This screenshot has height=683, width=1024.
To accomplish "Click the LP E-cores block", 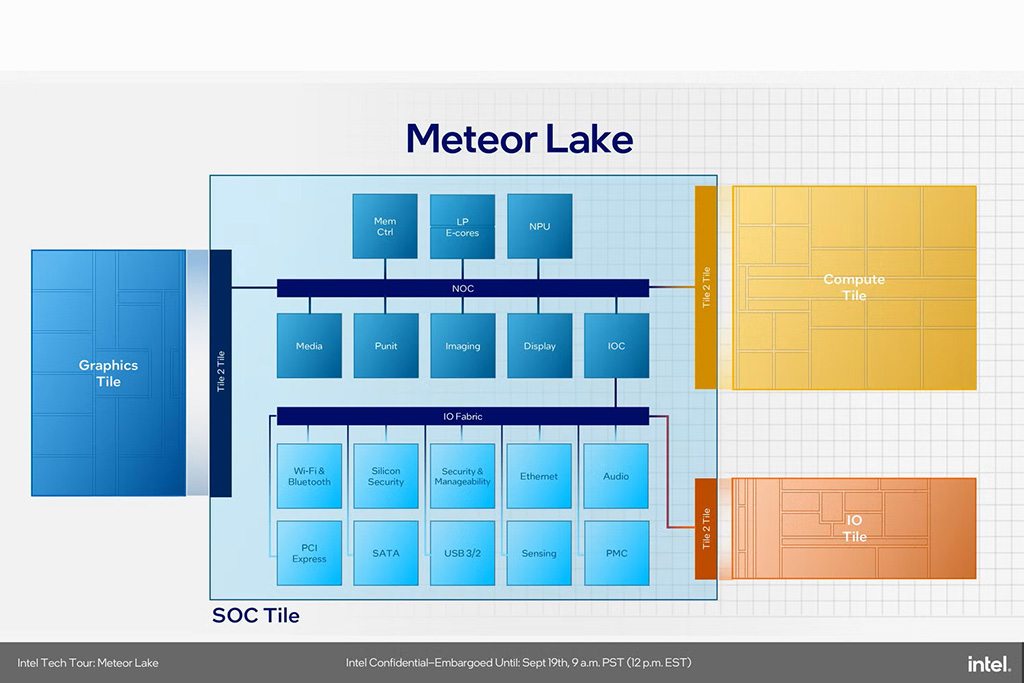I will (x=462, y=226).
